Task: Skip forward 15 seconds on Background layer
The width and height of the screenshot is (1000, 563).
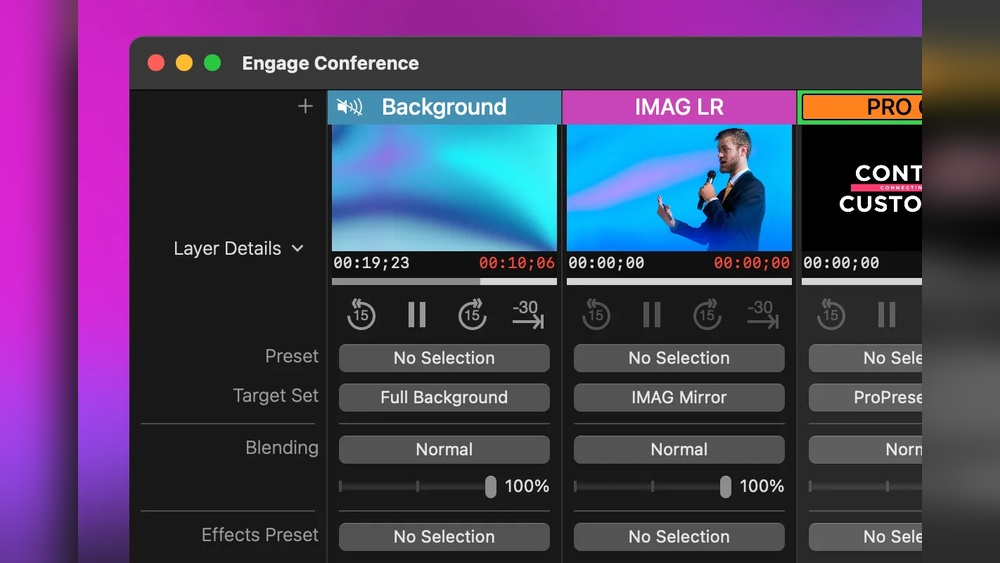Action: [x=472, y=315]
